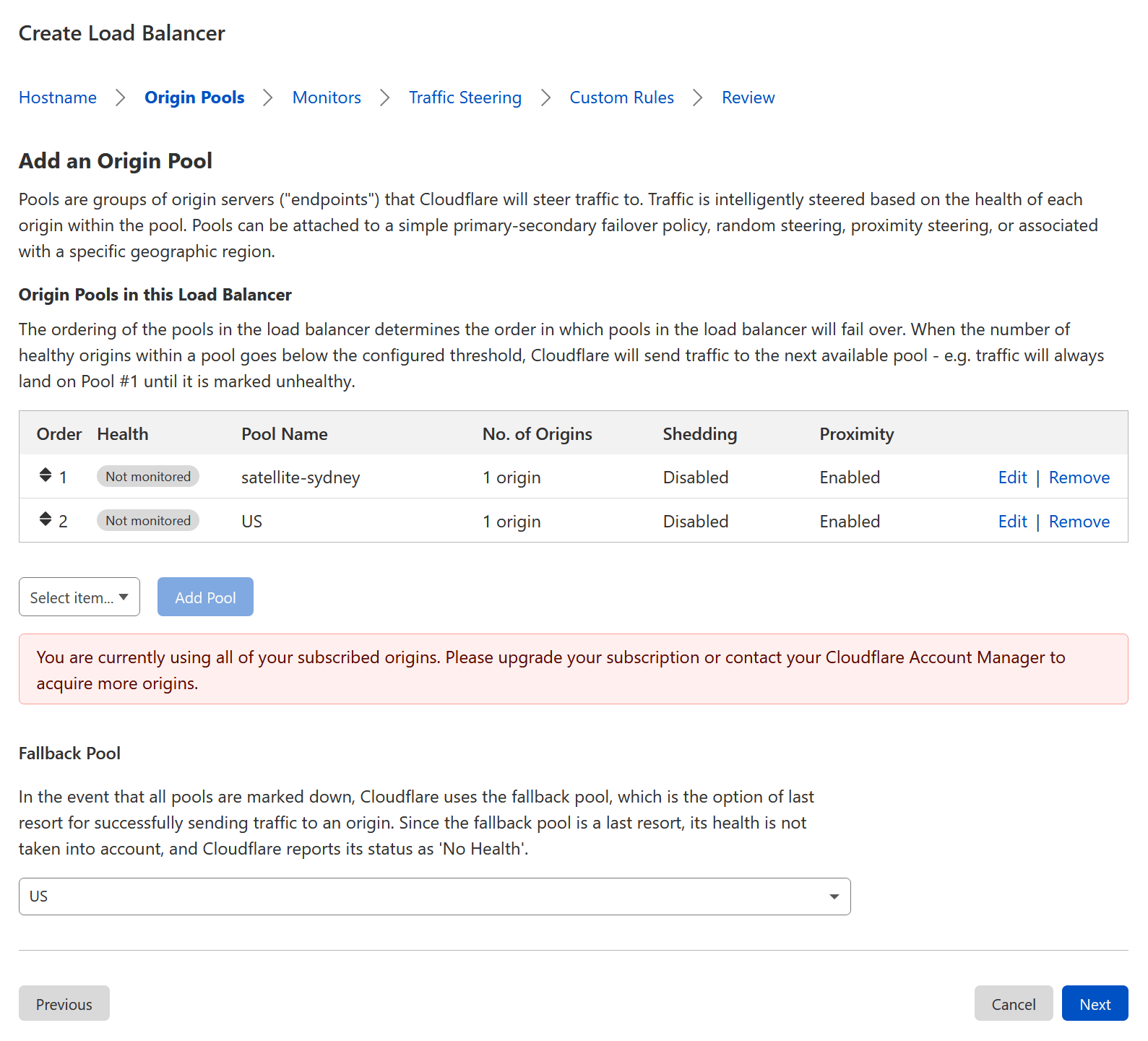1148x1041 pixels.
Task: Click the Next button
Action: pyautogui.click(x=1095, y=1004)
